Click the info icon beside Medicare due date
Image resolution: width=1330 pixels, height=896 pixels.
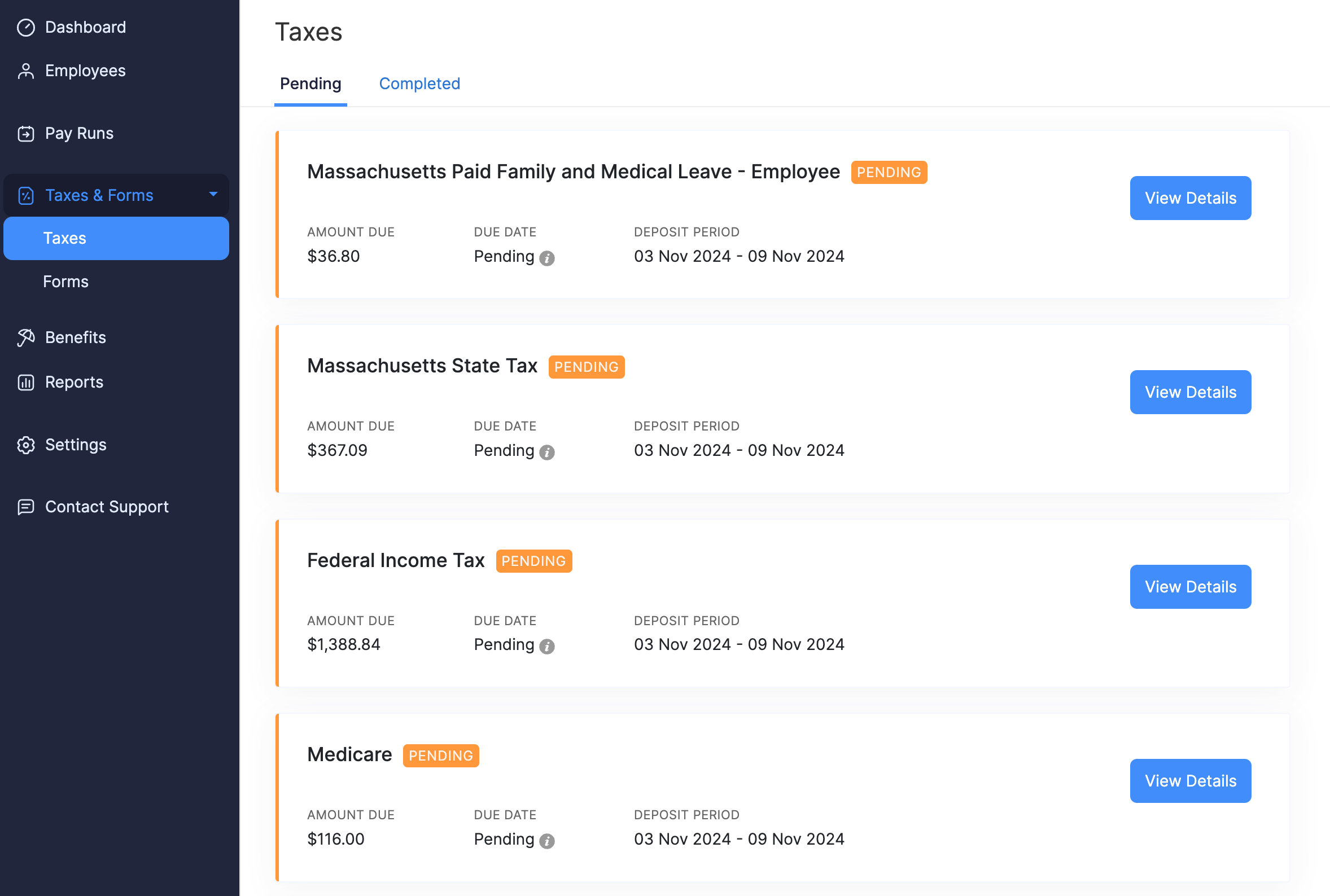(x=548, y=841)
